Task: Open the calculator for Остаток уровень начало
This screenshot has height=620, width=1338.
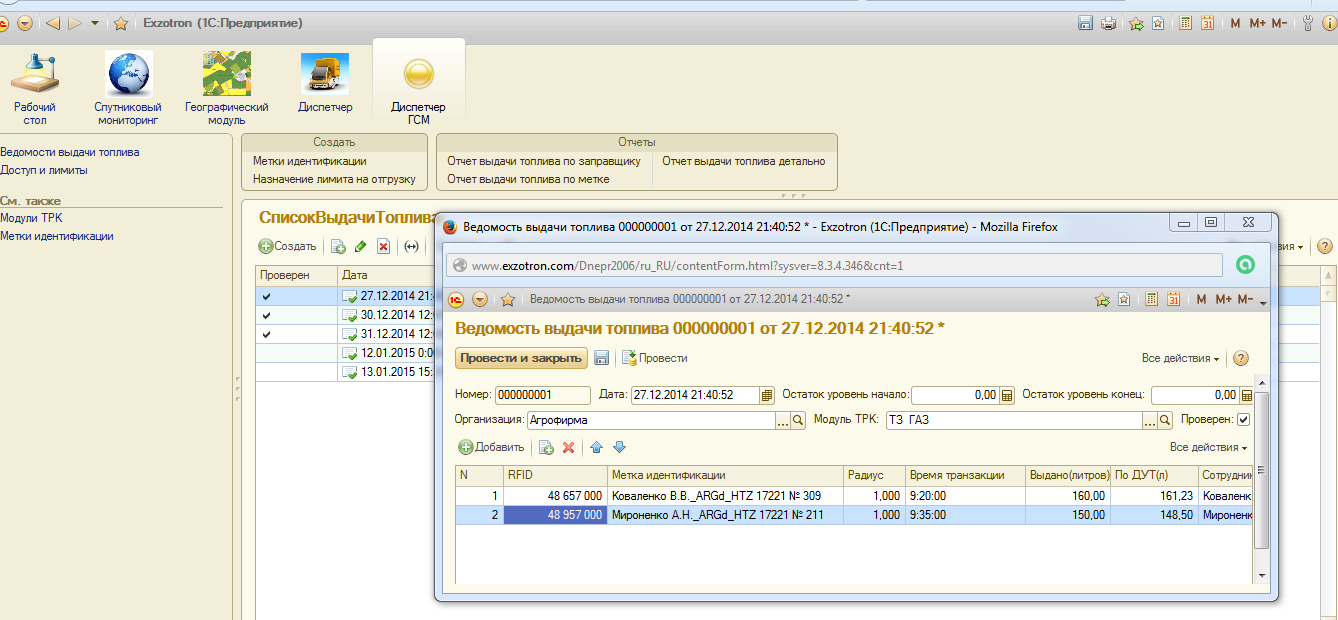Action: (x=1007, y=395)
